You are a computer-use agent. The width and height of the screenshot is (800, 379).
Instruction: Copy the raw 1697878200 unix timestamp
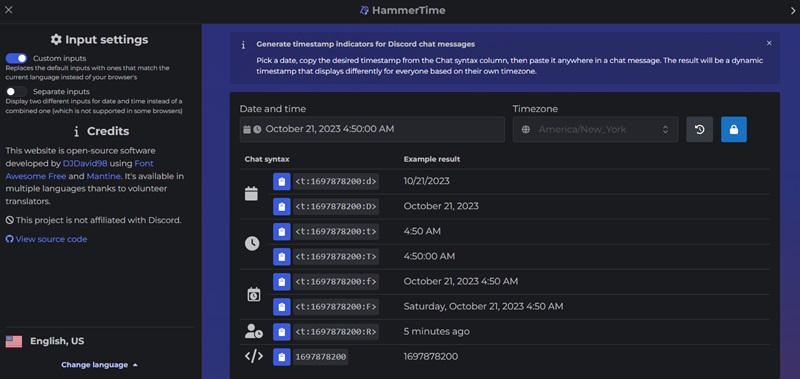coord(282,357)
